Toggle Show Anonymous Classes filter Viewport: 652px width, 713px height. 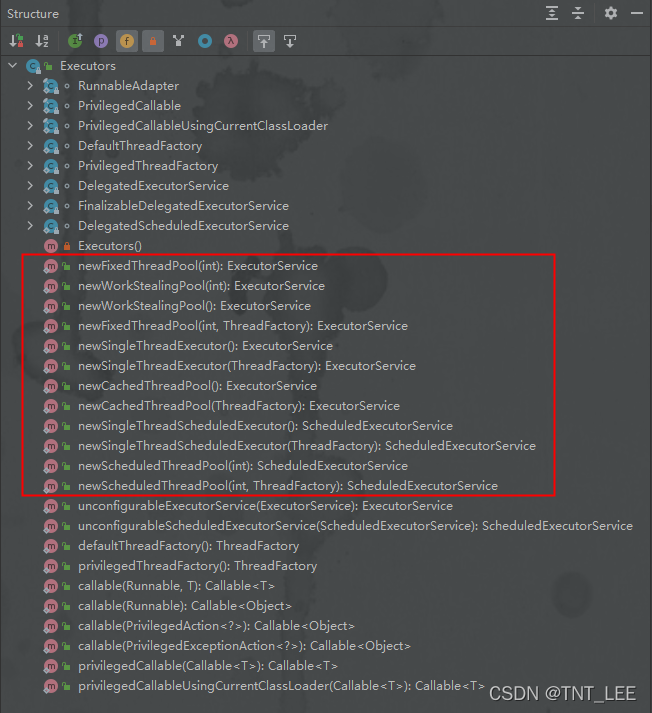point(205,41)
